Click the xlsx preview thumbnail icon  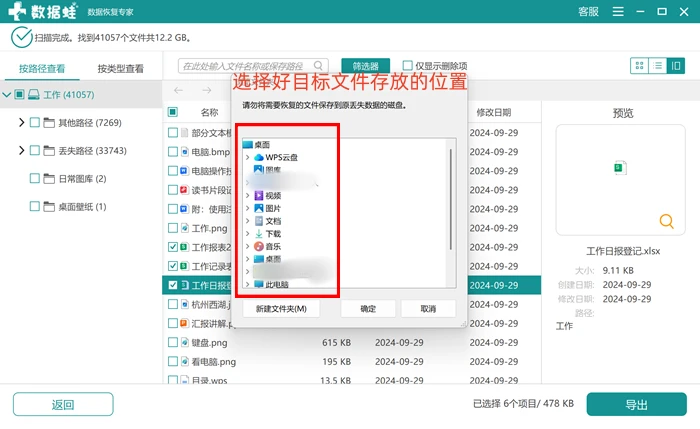point(620,168)
